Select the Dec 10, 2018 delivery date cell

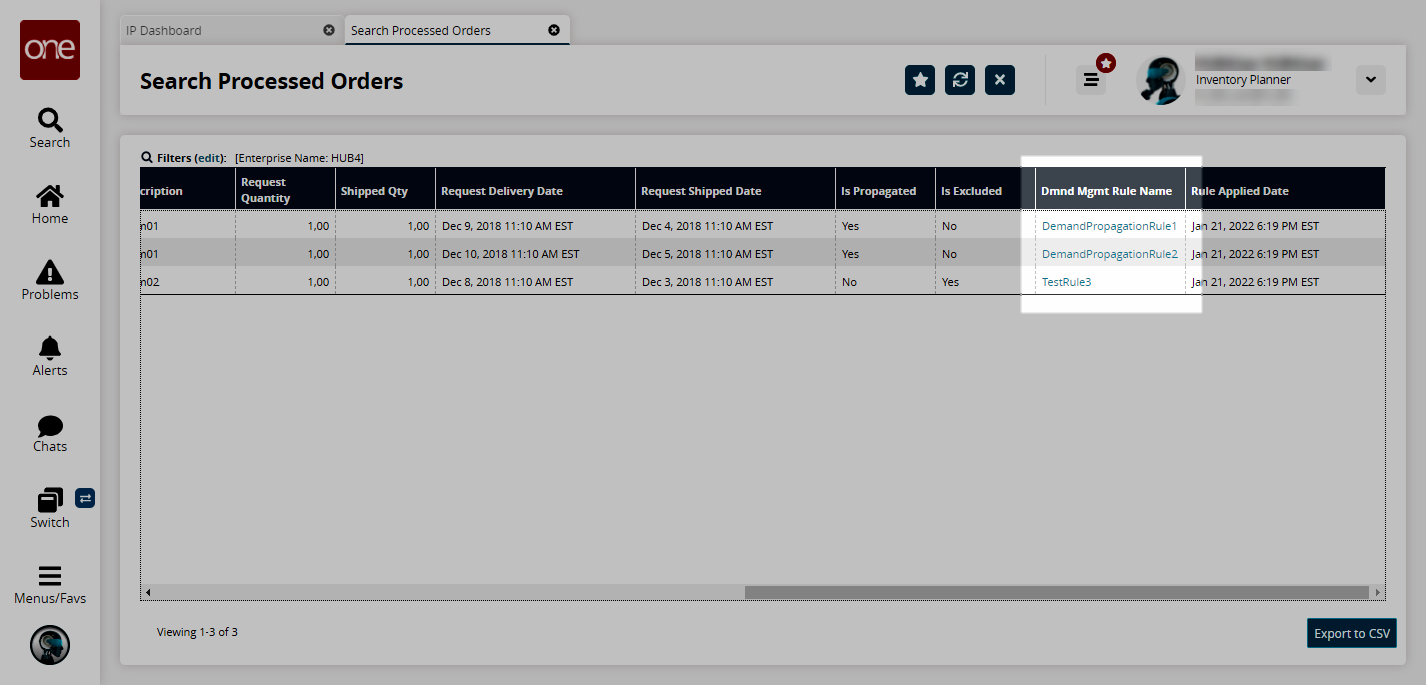click(535, 254)
